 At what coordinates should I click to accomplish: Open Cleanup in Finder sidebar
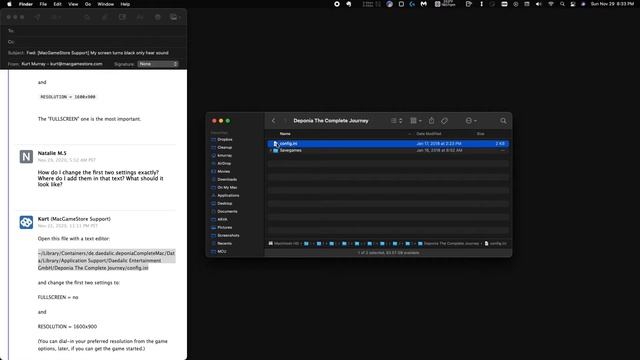(x=224, y=147)
